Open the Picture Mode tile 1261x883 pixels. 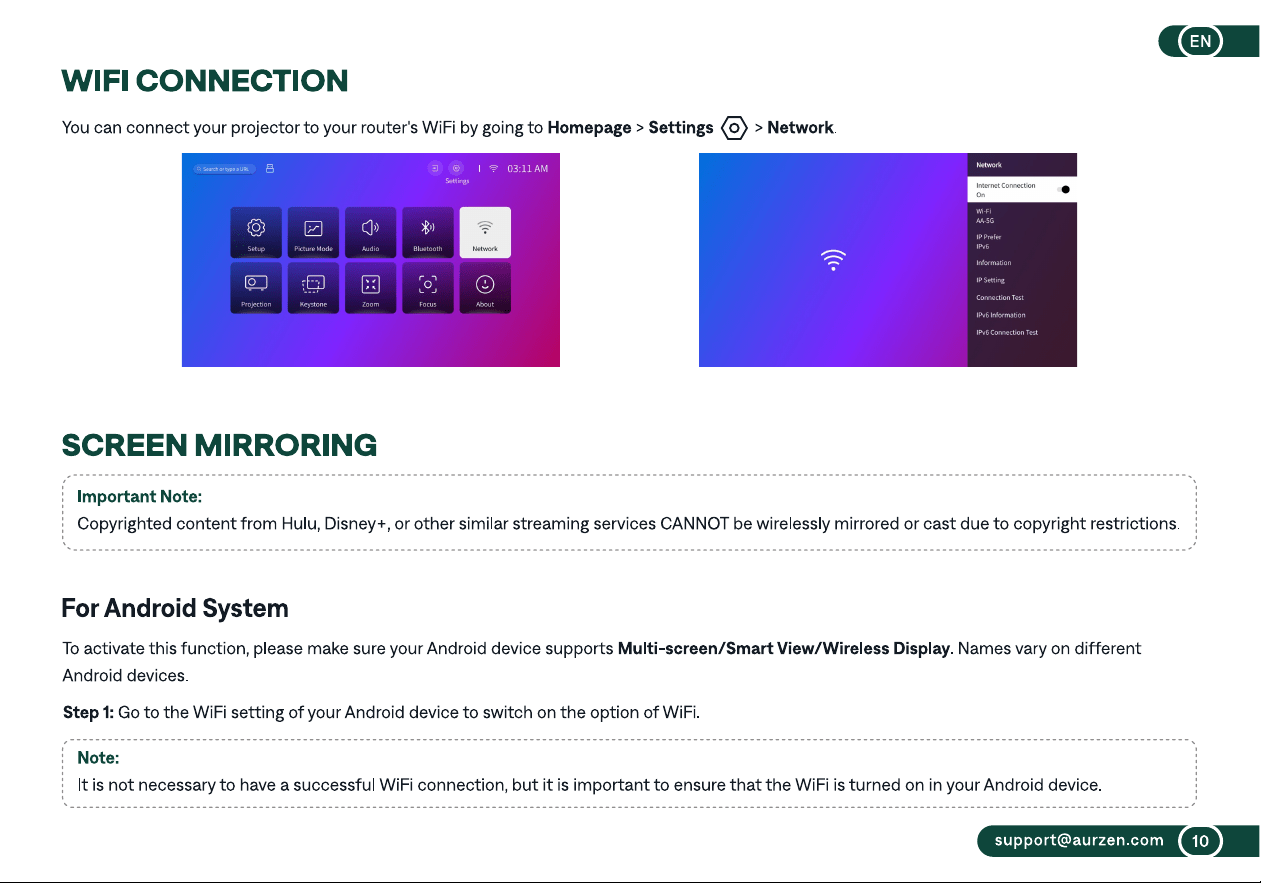tap(313, 233)
